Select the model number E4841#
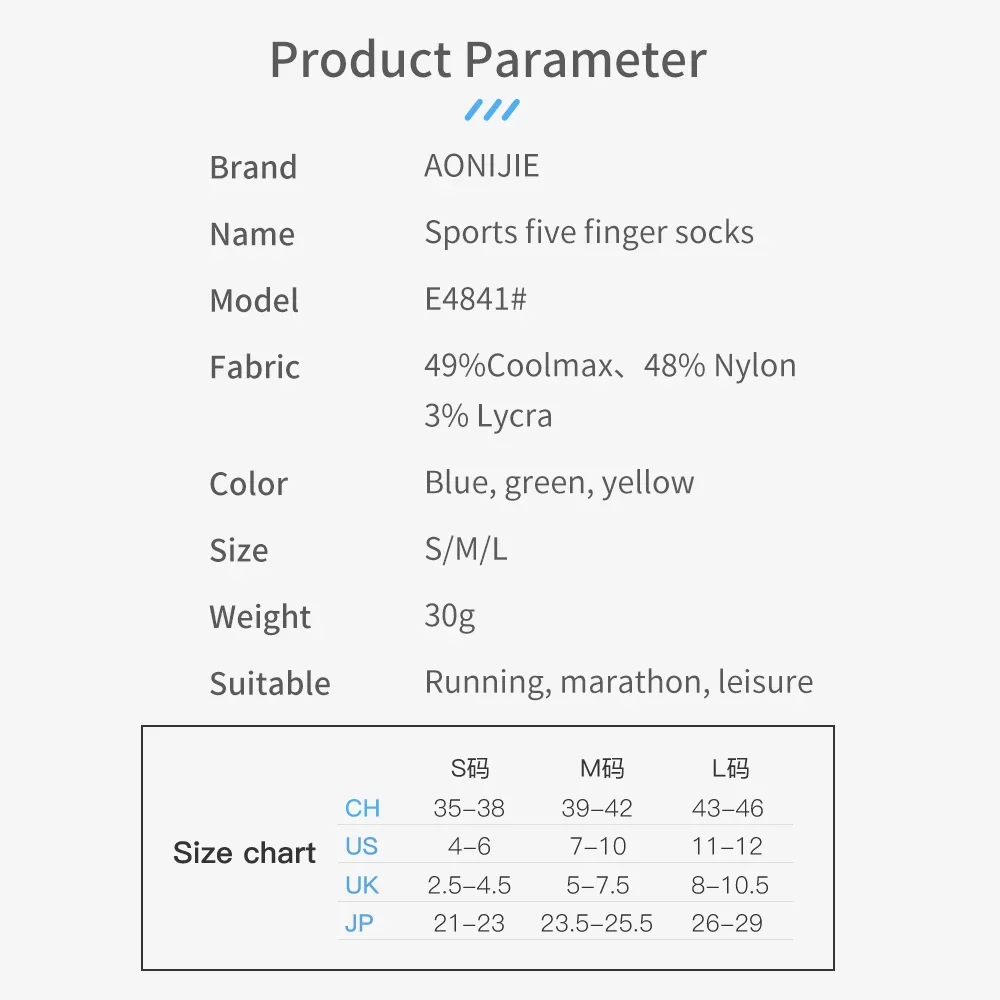Viewport: 1000px width, 1000px height. pyautogui.click(x=476, y=299)
